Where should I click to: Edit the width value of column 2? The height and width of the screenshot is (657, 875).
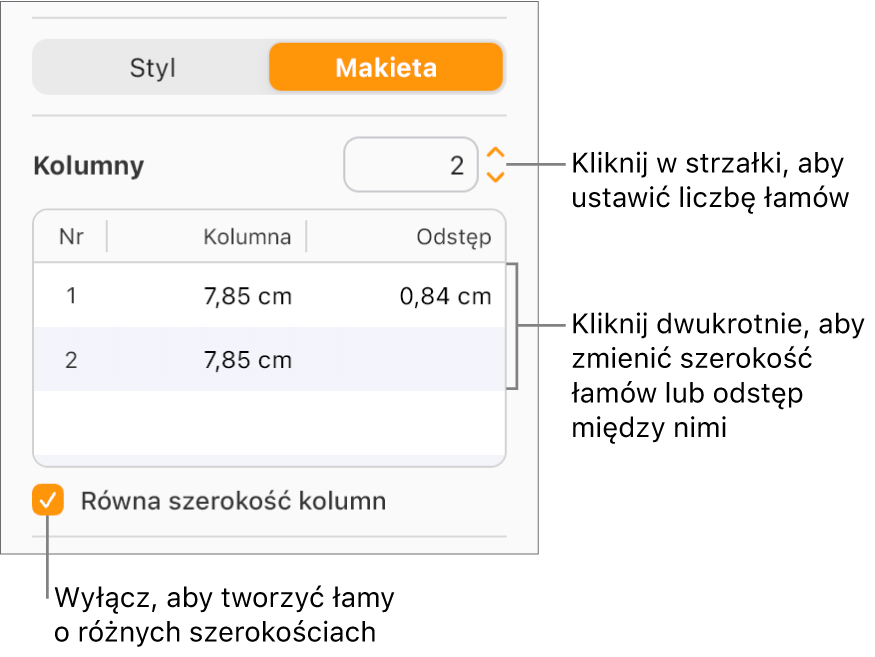(x=247, y=359)
